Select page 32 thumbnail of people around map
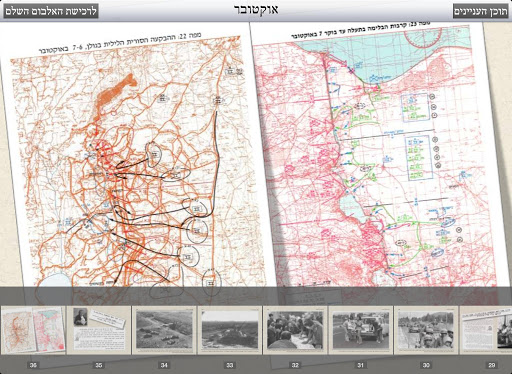Viewport: 512px width, 374px height. [295, 330]
